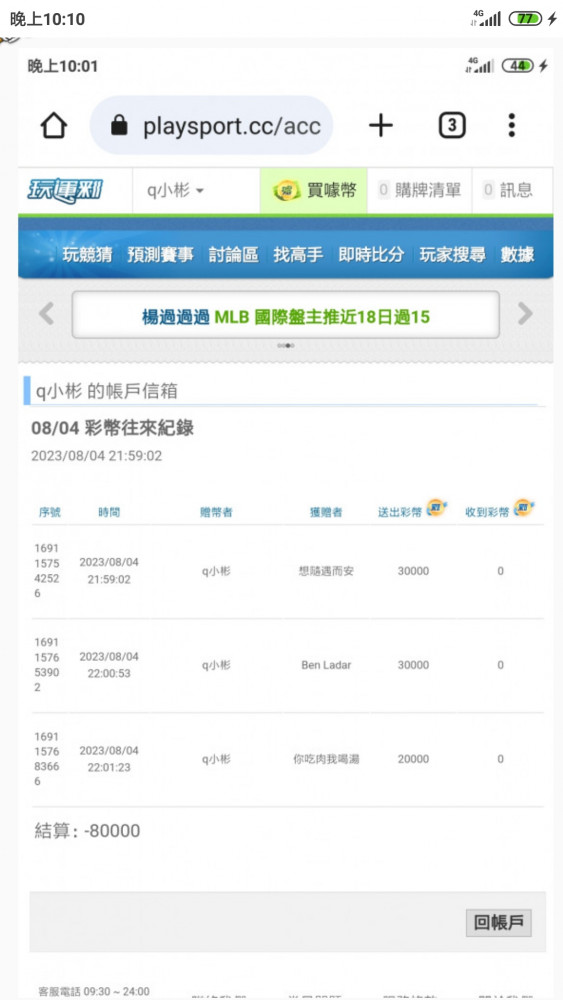Open 玩家搜尋 menu item
The width and height of the screenshot is (563, 1000).
click(452, 255)
